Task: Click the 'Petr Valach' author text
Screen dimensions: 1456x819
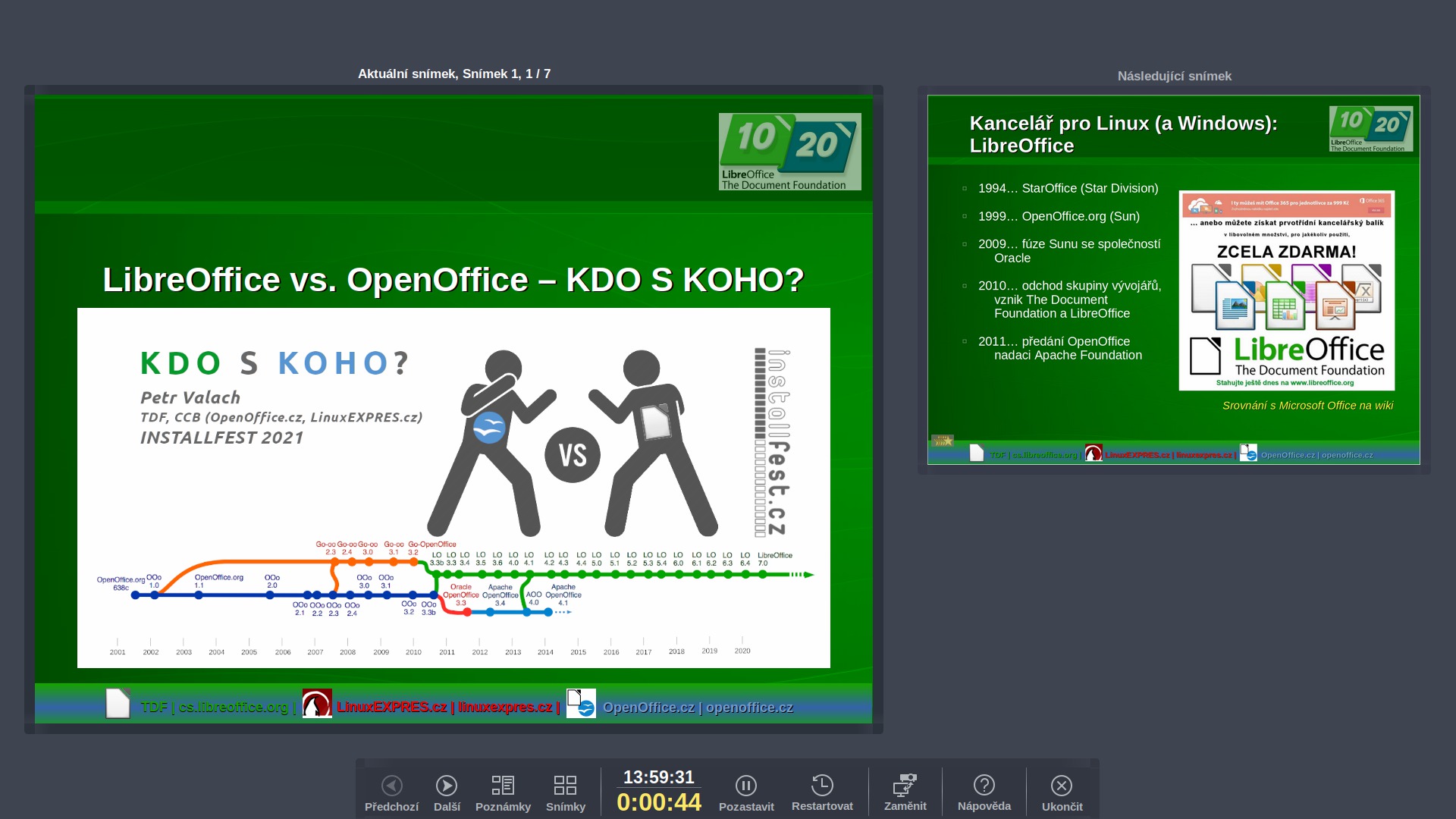Action: coord(190,397)
